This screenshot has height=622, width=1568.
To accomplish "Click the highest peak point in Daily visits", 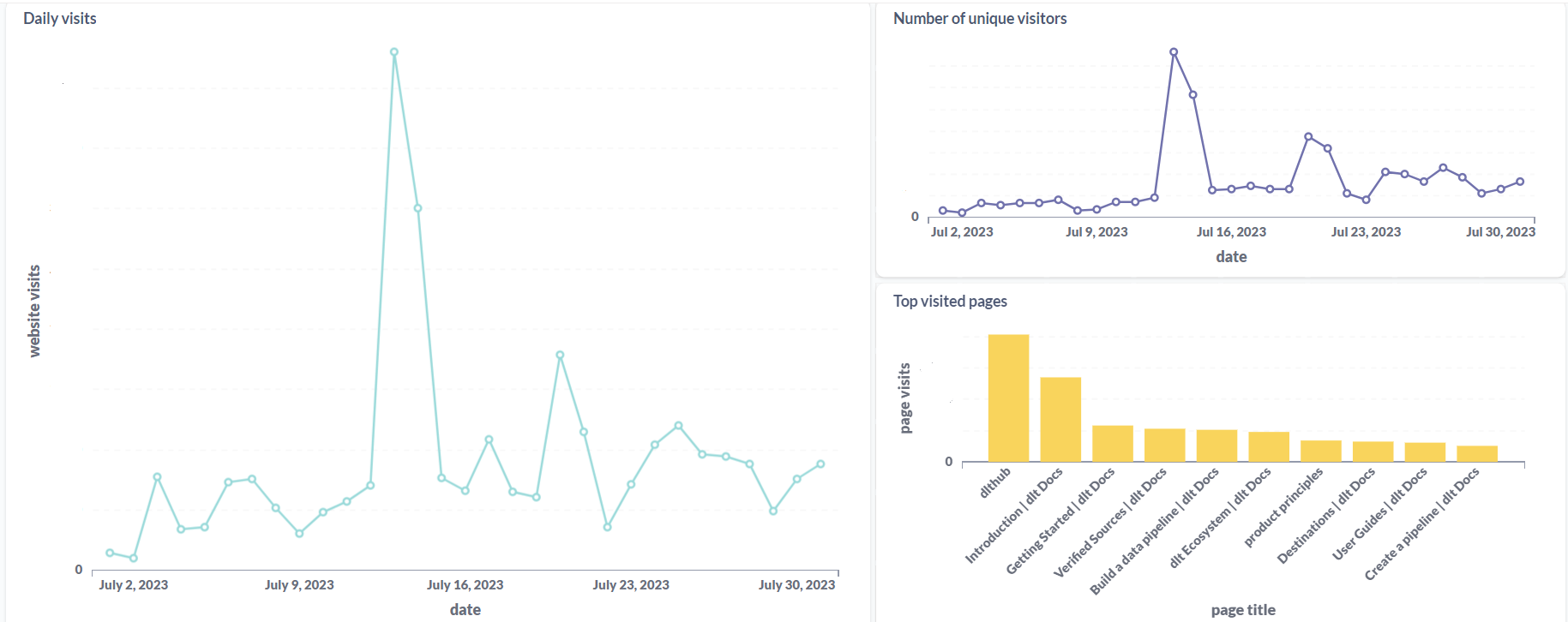I will point(394,52).
